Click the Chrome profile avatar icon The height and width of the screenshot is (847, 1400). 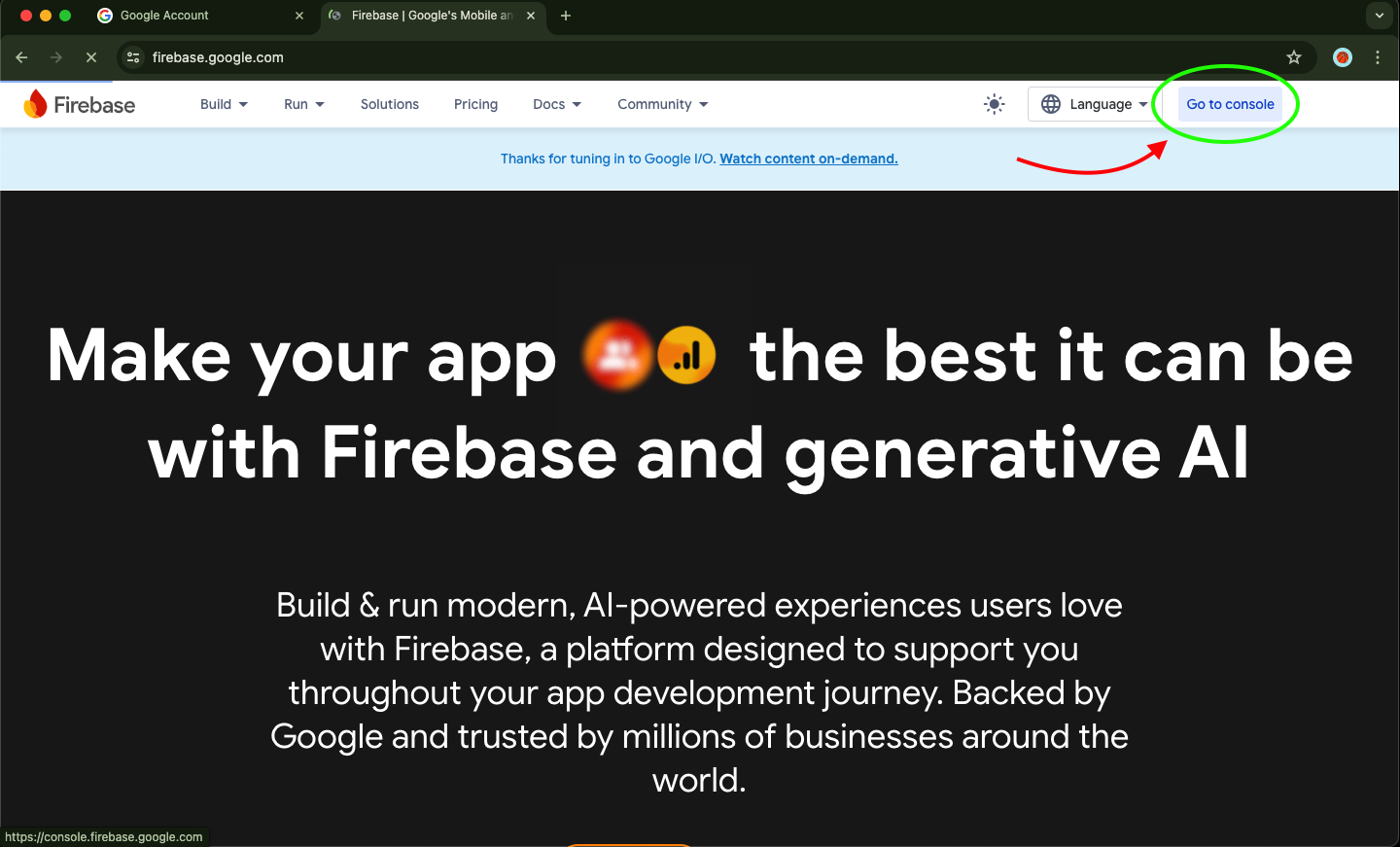click(1342, 57)
